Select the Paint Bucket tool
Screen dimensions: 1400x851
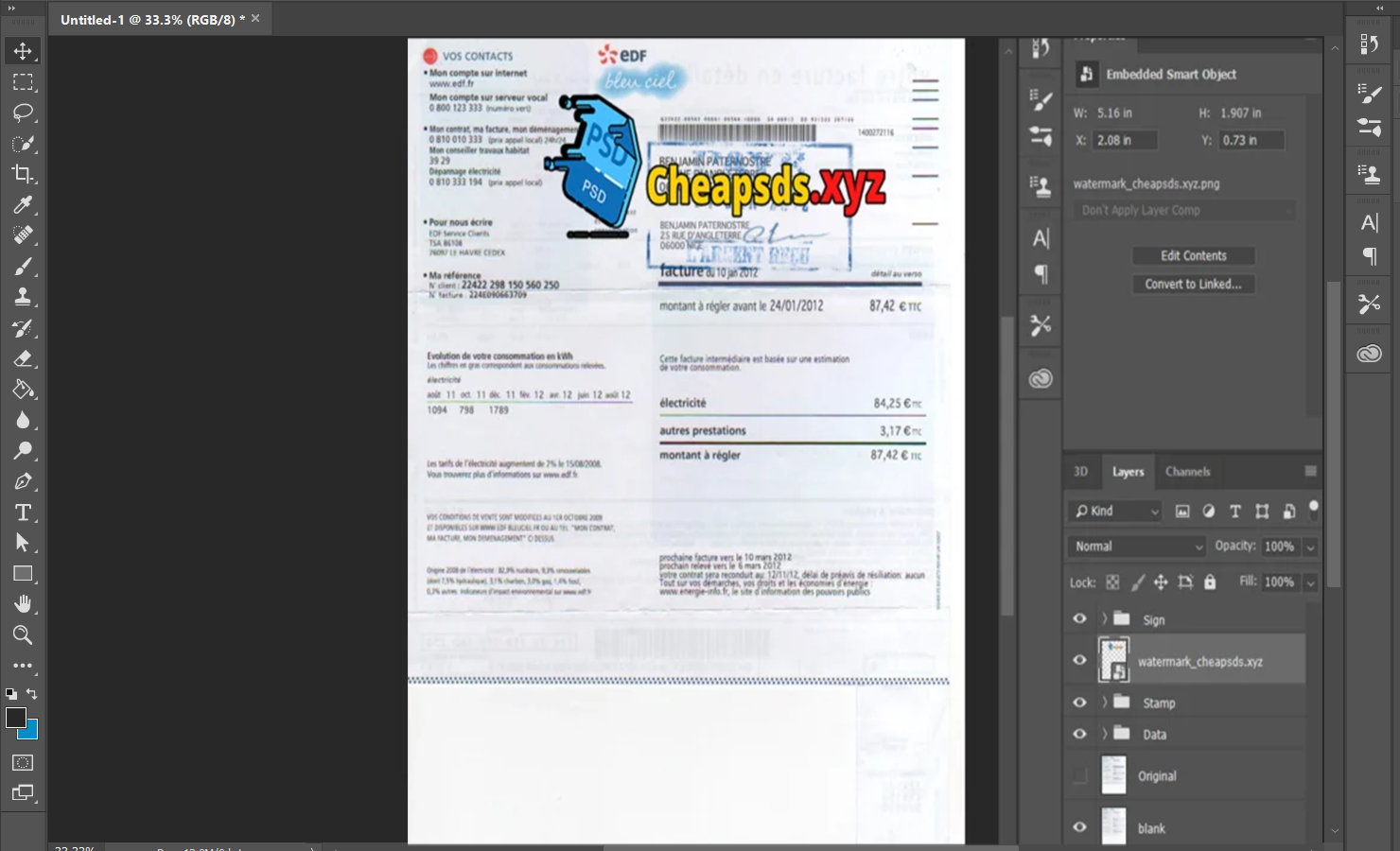(x=23, y=390)
